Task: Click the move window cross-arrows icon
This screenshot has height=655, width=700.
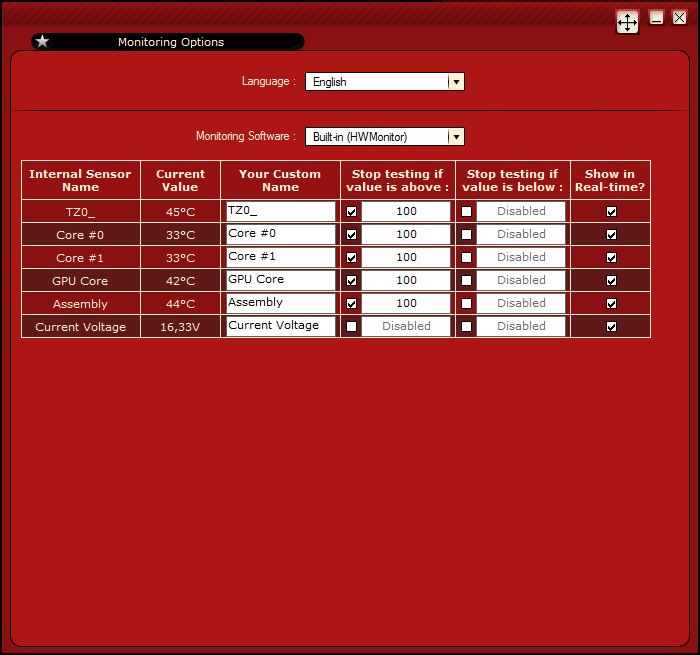Action: pos(627,22)
